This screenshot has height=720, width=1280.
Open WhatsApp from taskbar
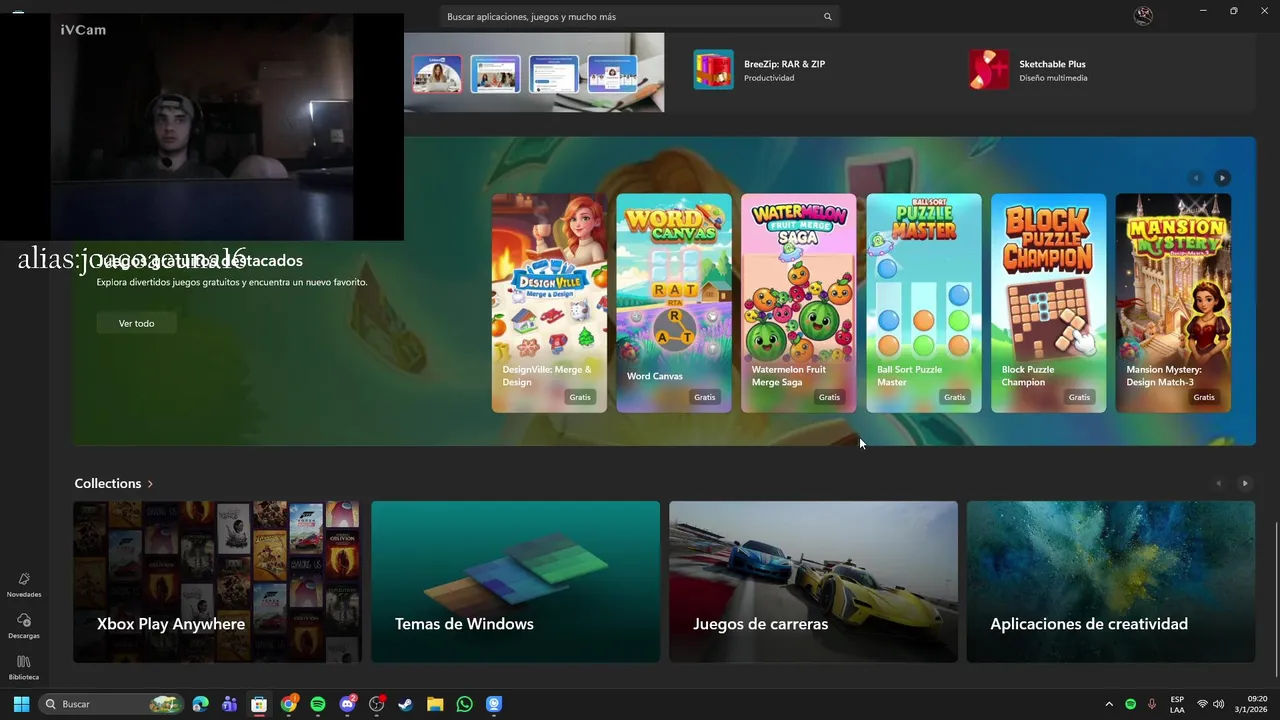464,704
